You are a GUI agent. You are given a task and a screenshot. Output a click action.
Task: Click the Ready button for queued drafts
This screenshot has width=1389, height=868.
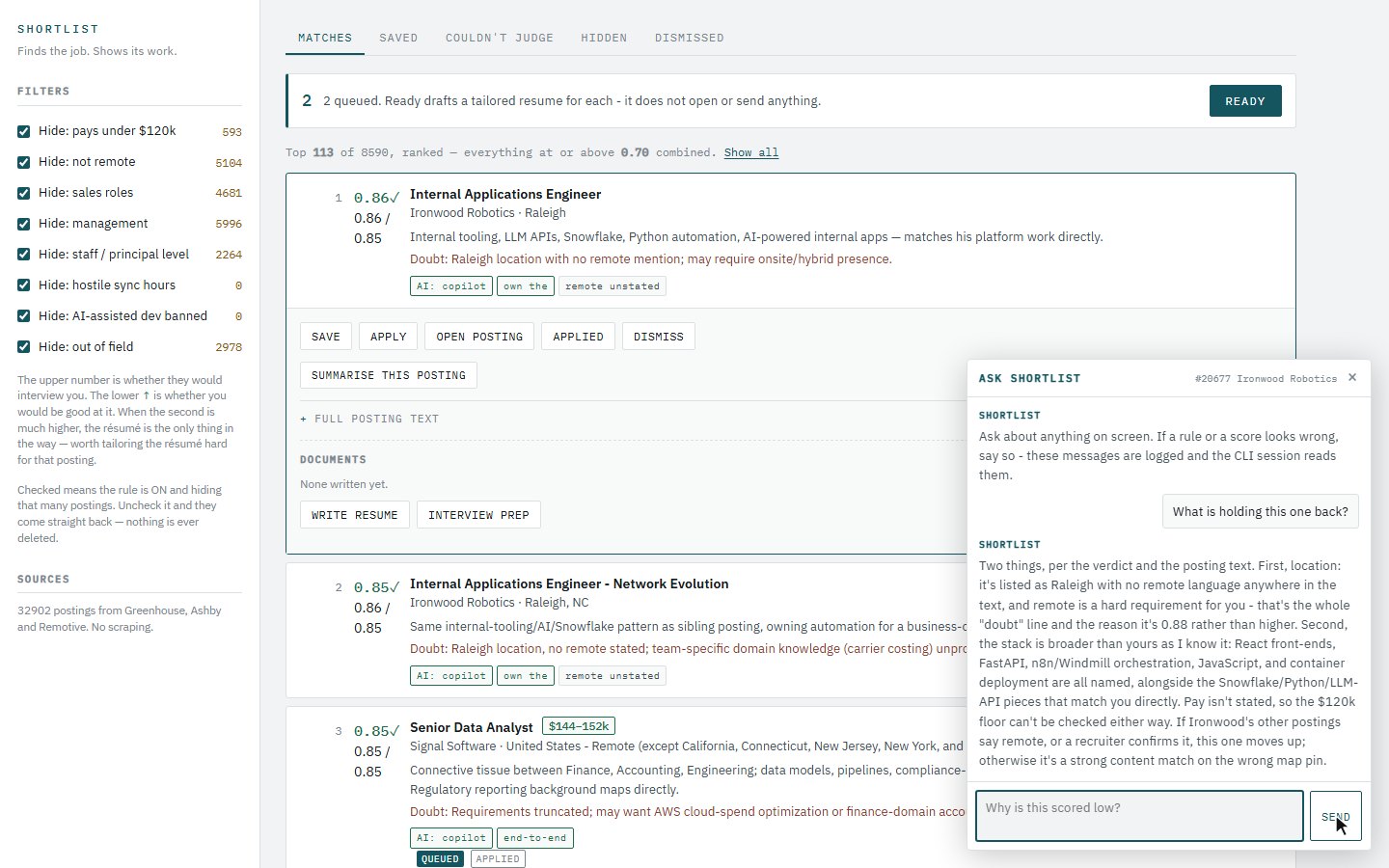click(x=1245, y=101)
